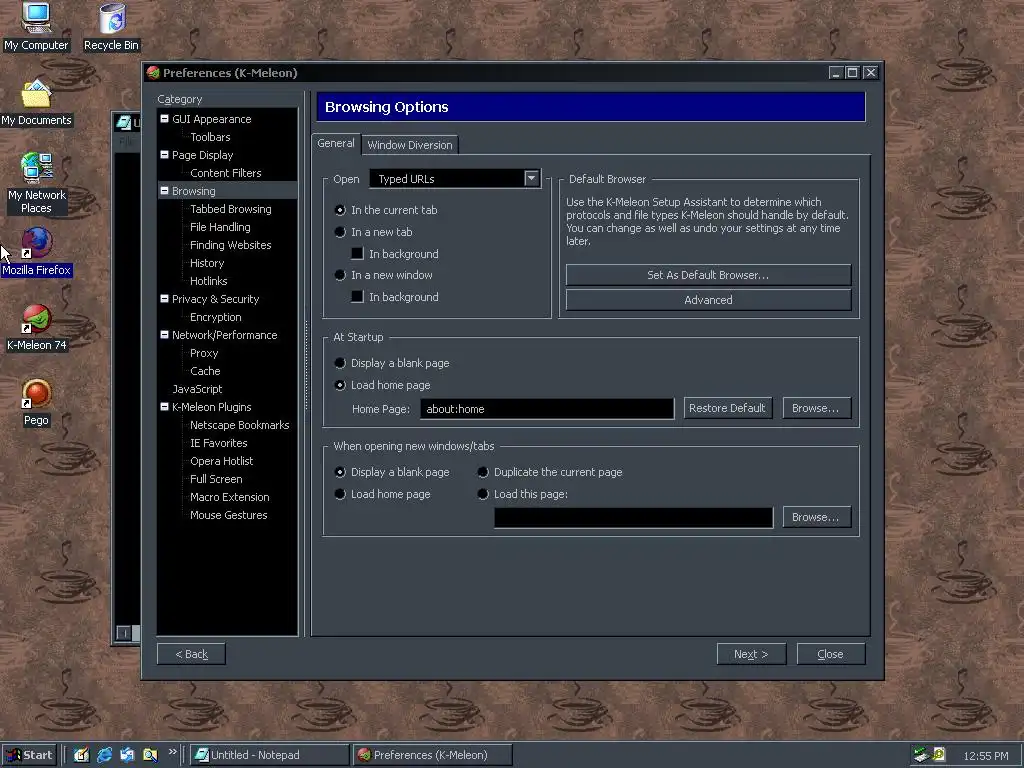This screenshot has width=1024, height=768.
Task: Open Encryption category
Action: (216, 317)
